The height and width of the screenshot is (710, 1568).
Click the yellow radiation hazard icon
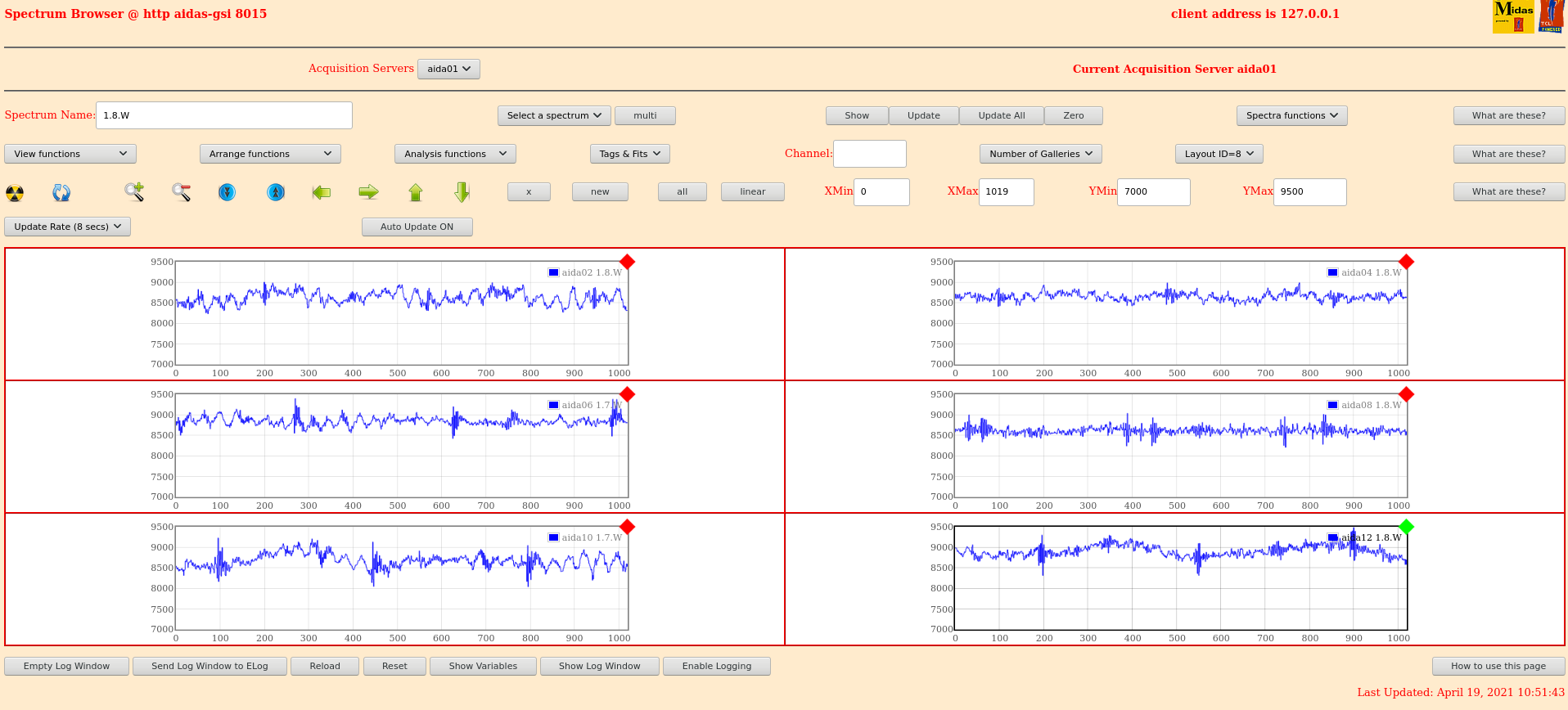pos(15,193)
